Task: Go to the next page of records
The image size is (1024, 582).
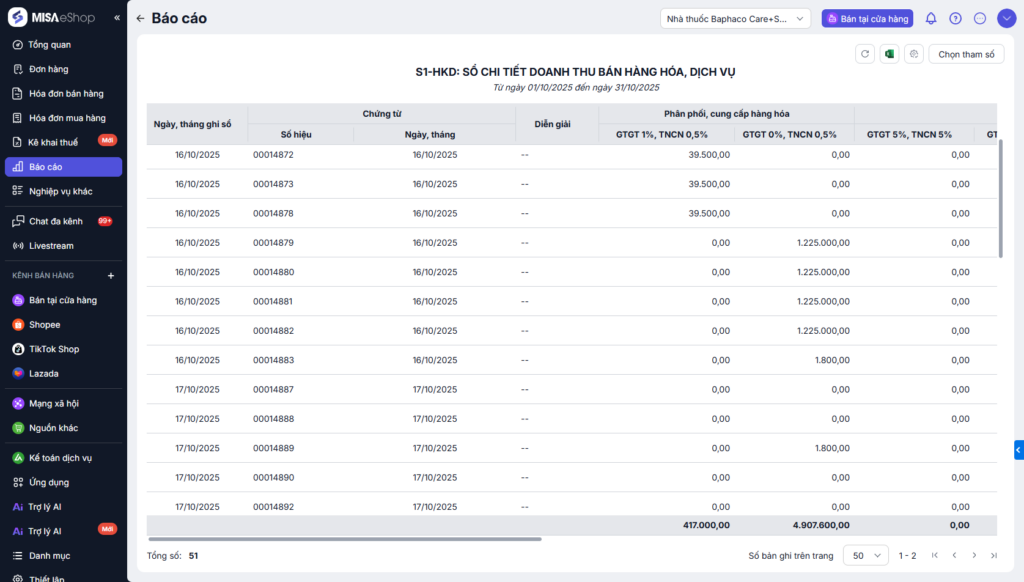Action: point(974,555)
